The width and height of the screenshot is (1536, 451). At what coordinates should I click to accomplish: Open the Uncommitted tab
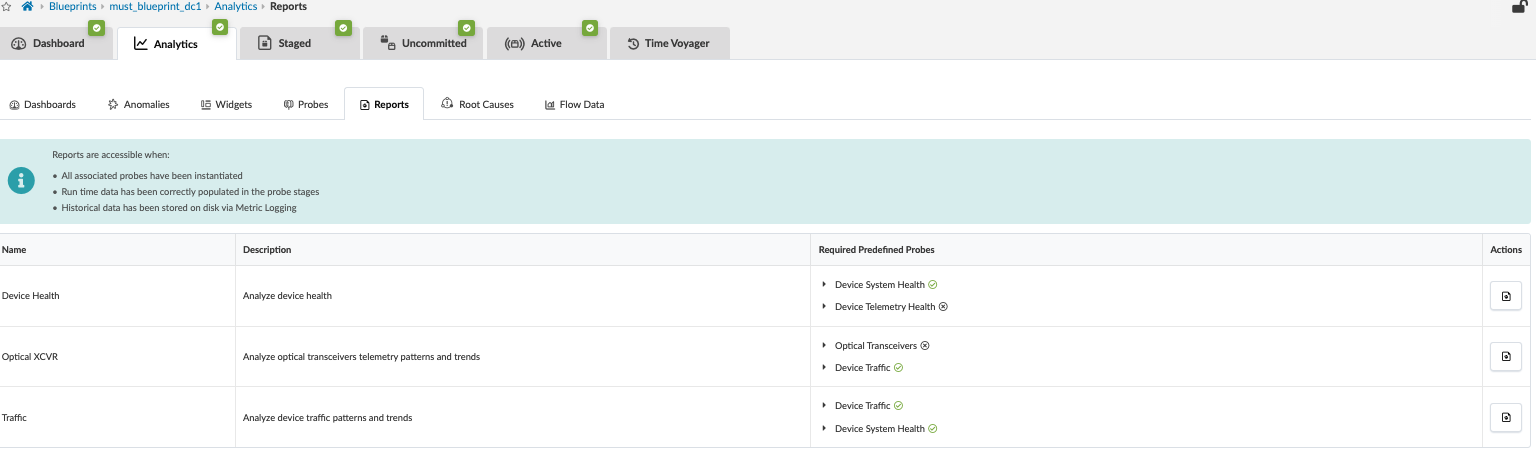pyautogui.click(x=424, y=44)
